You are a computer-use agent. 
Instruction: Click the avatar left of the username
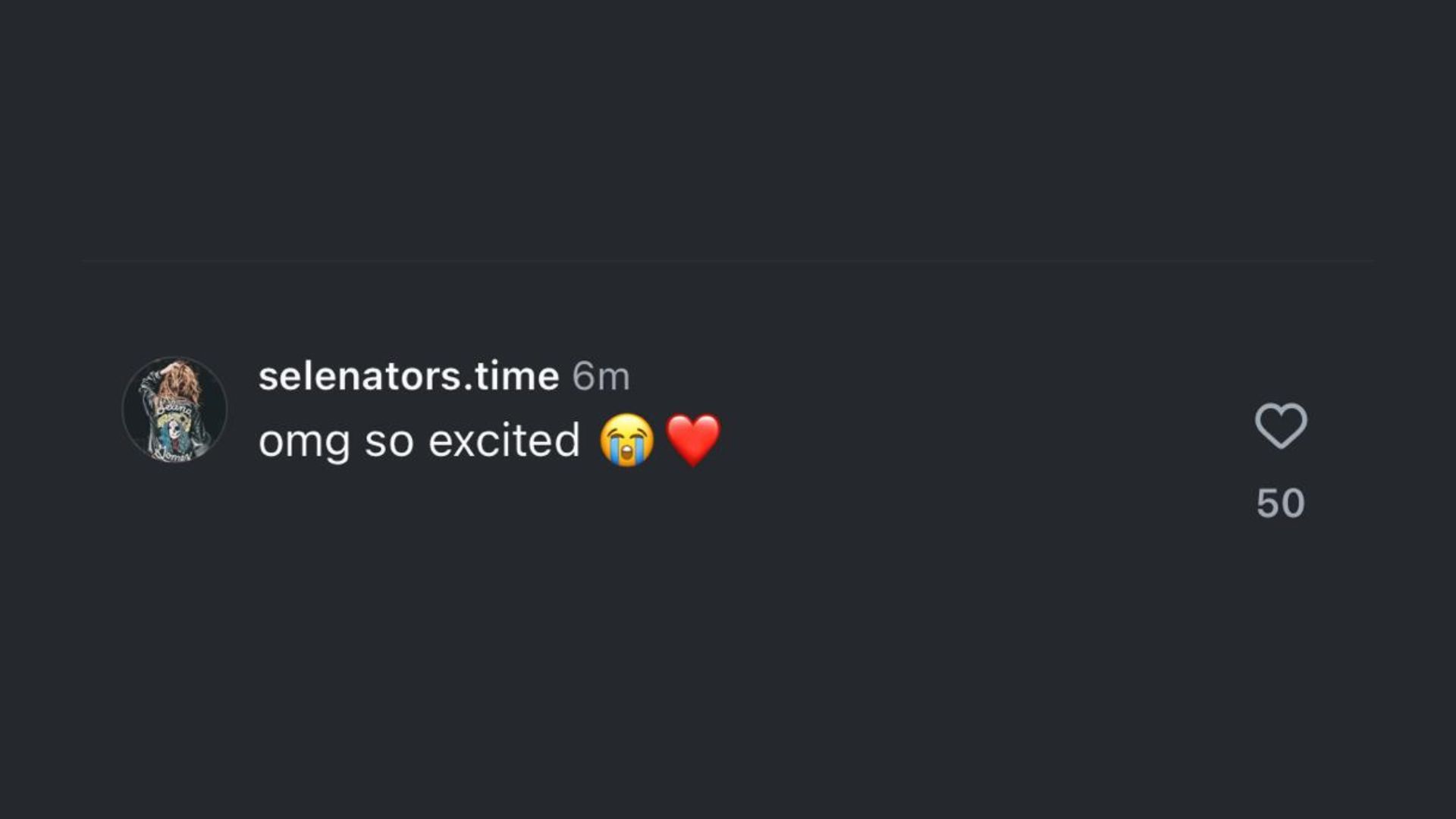click(x=174, y=410)
